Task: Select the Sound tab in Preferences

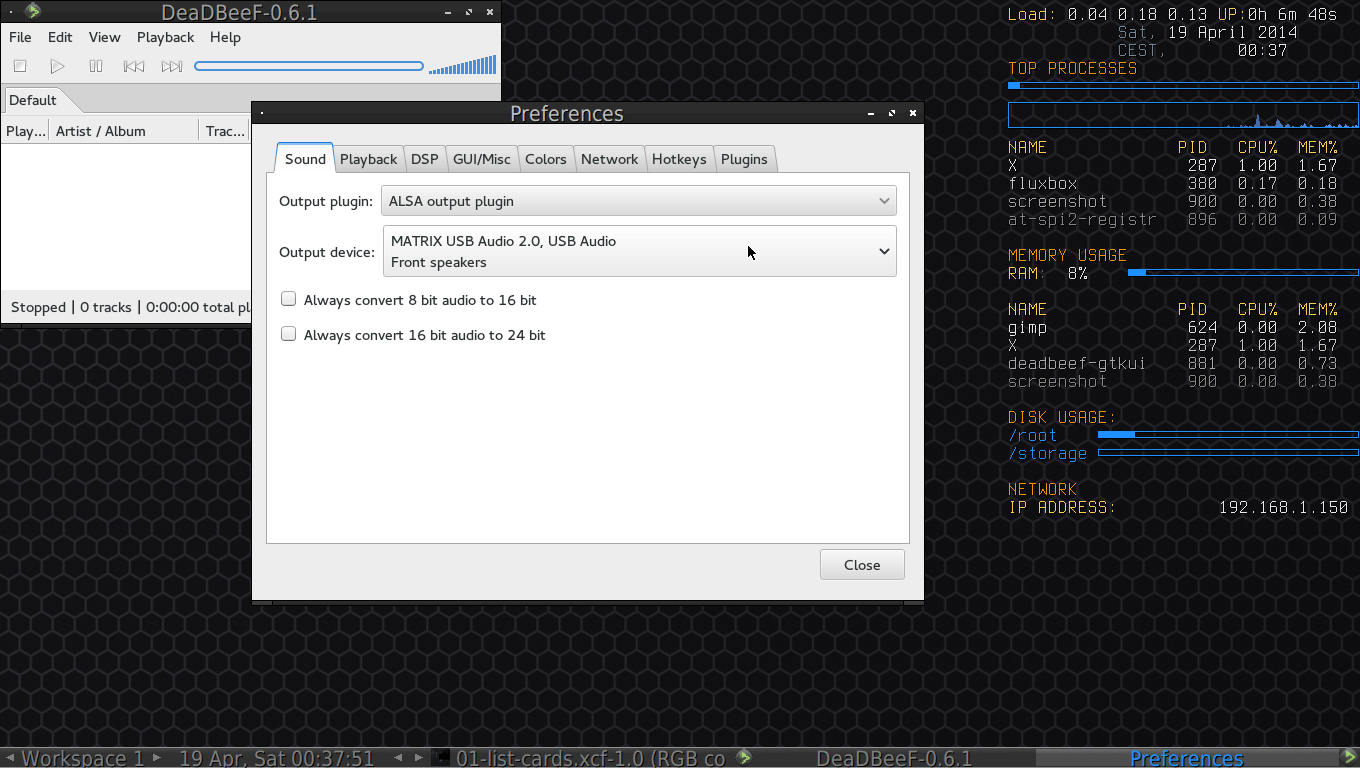Action: (x=305, y=158)
